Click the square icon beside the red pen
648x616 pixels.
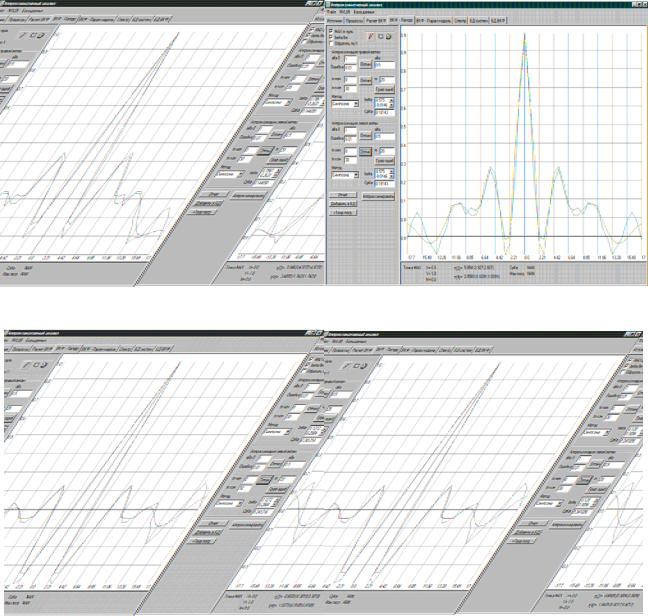pos(381,36)
